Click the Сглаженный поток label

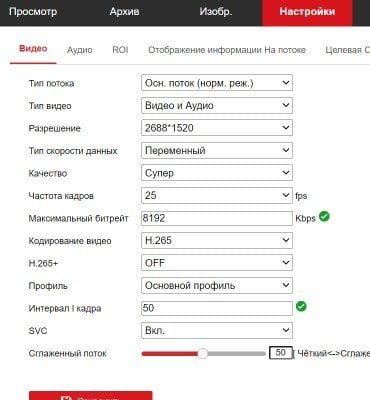[x=67, y=353]
